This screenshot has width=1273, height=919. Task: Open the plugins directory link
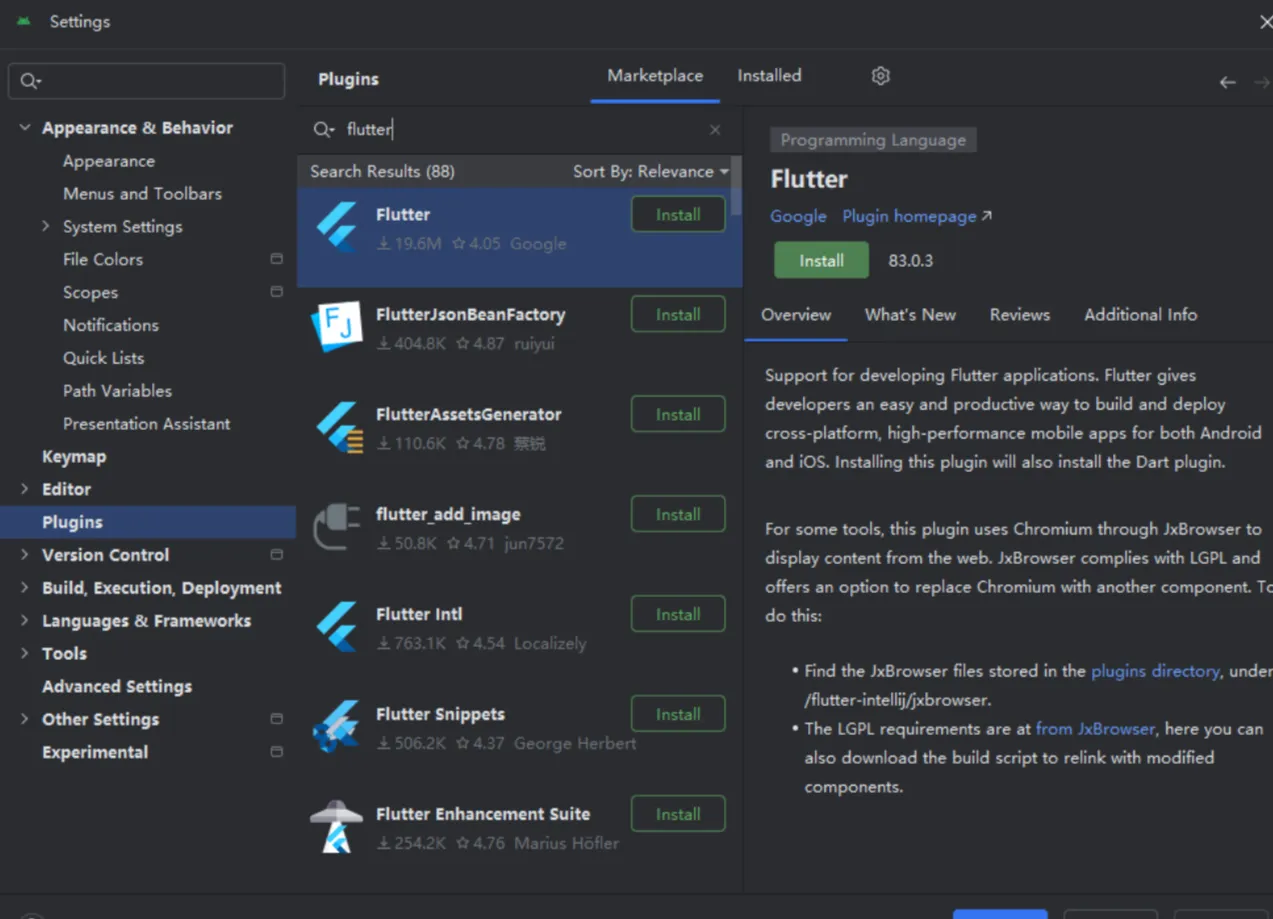pyautogui.click(x=1155, y=671)
